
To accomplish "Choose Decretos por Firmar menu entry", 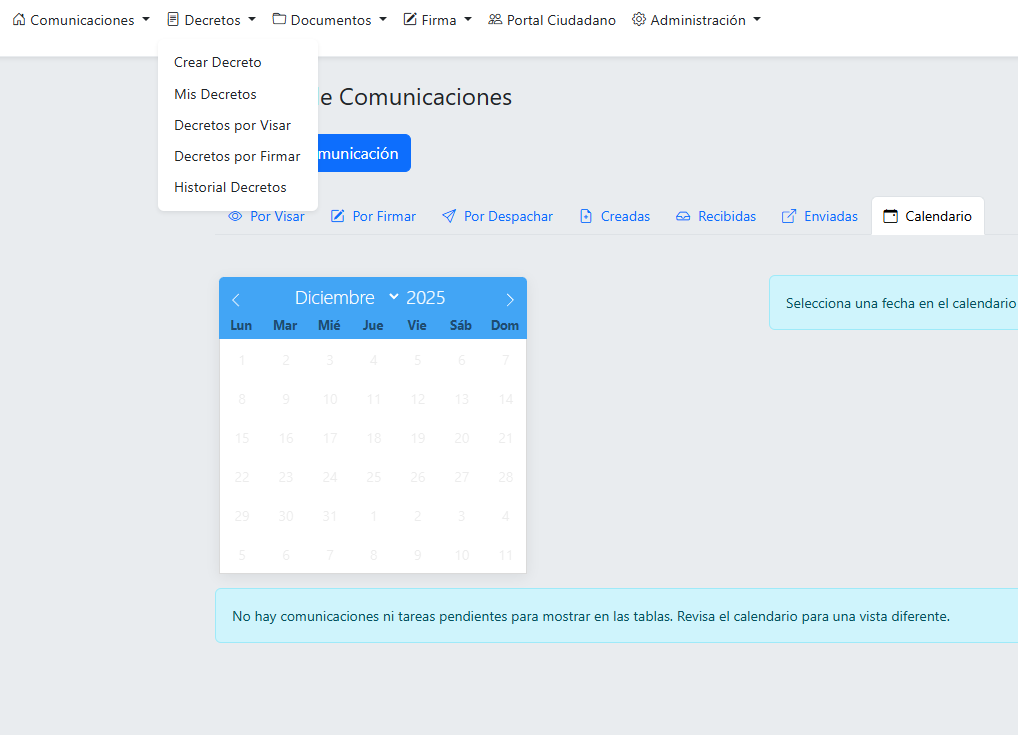I will [237, 156].
